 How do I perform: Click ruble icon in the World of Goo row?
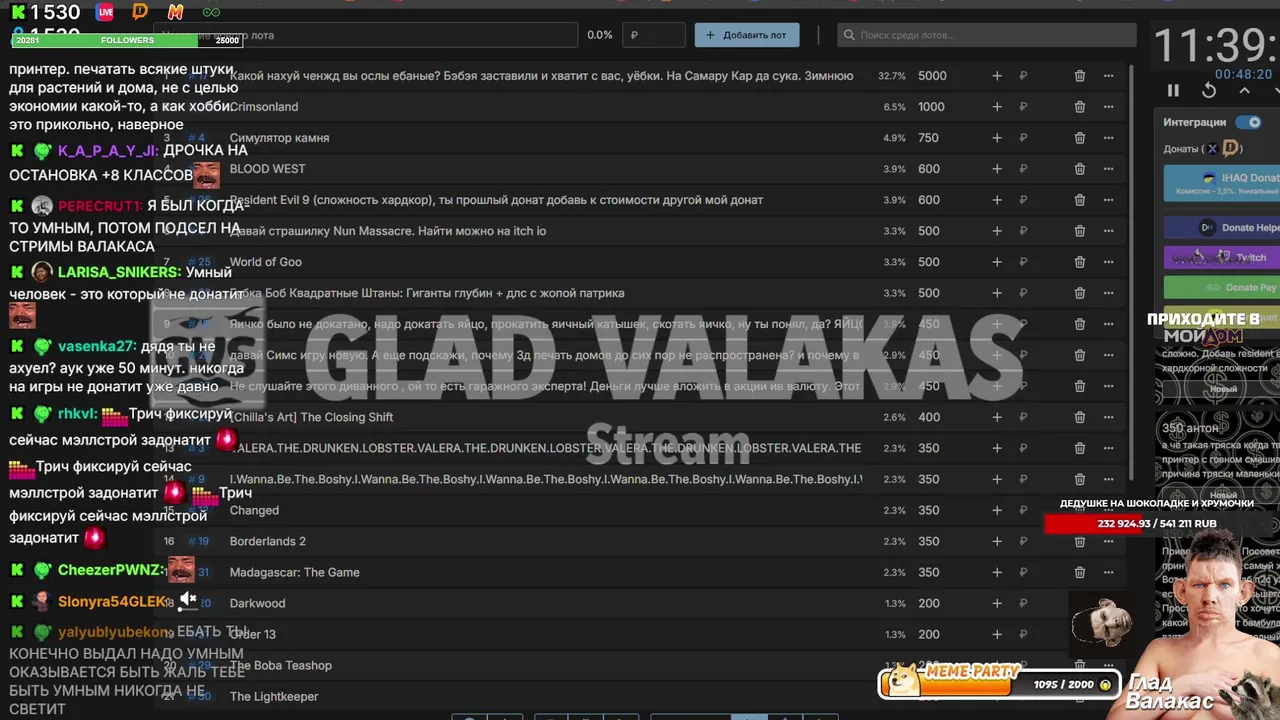1023,262
